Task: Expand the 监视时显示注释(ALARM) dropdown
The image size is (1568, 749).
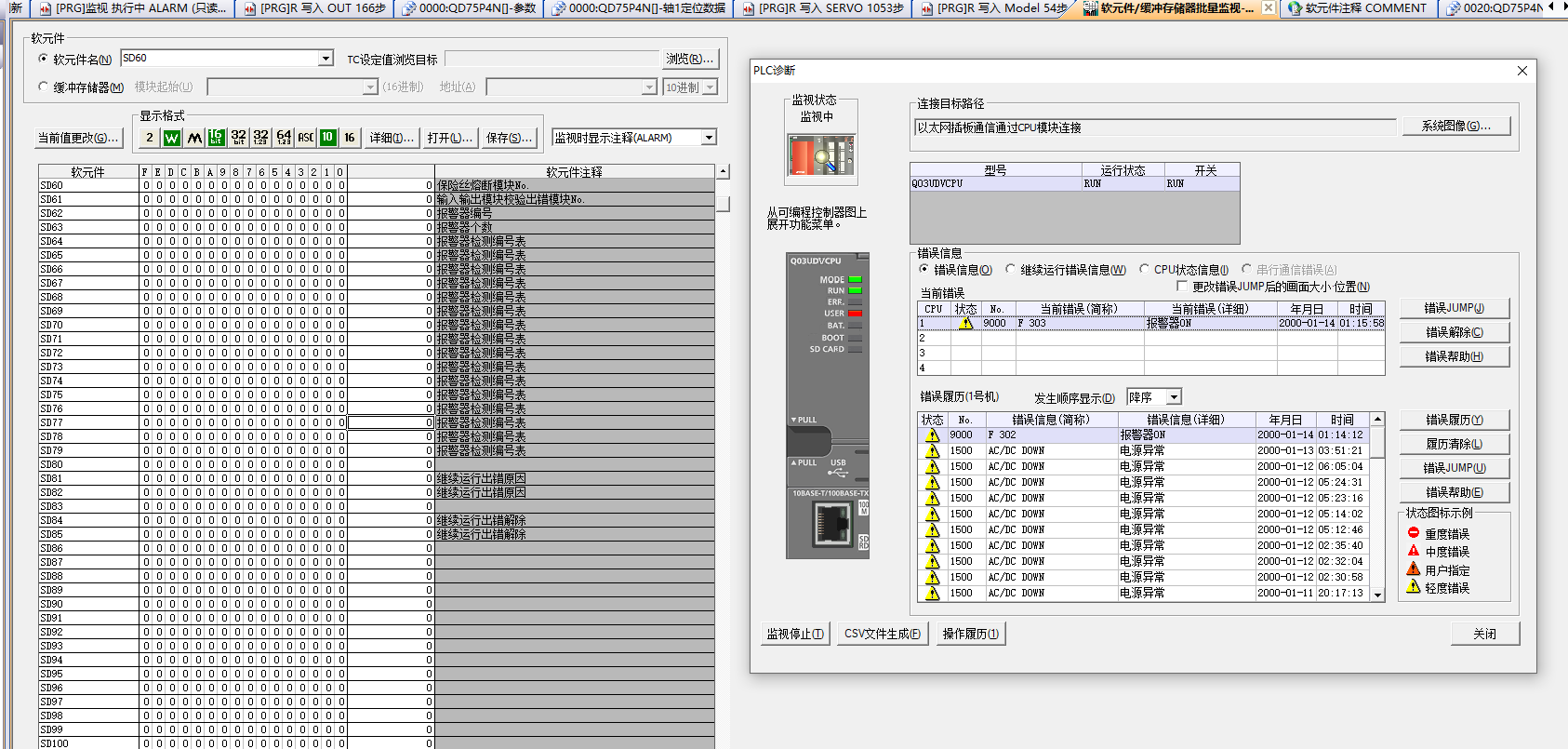Action: (x=709, y=138)
